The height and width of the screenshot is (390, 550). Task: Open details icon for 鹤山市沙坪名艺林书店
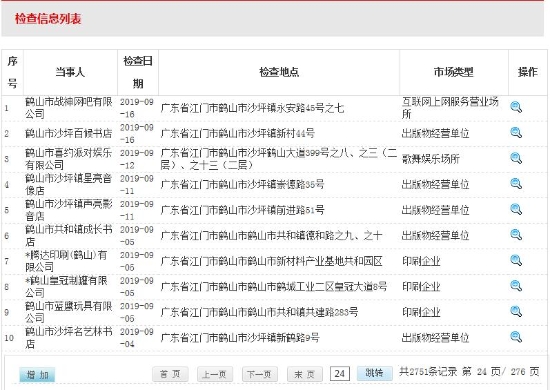pos(516,337)
